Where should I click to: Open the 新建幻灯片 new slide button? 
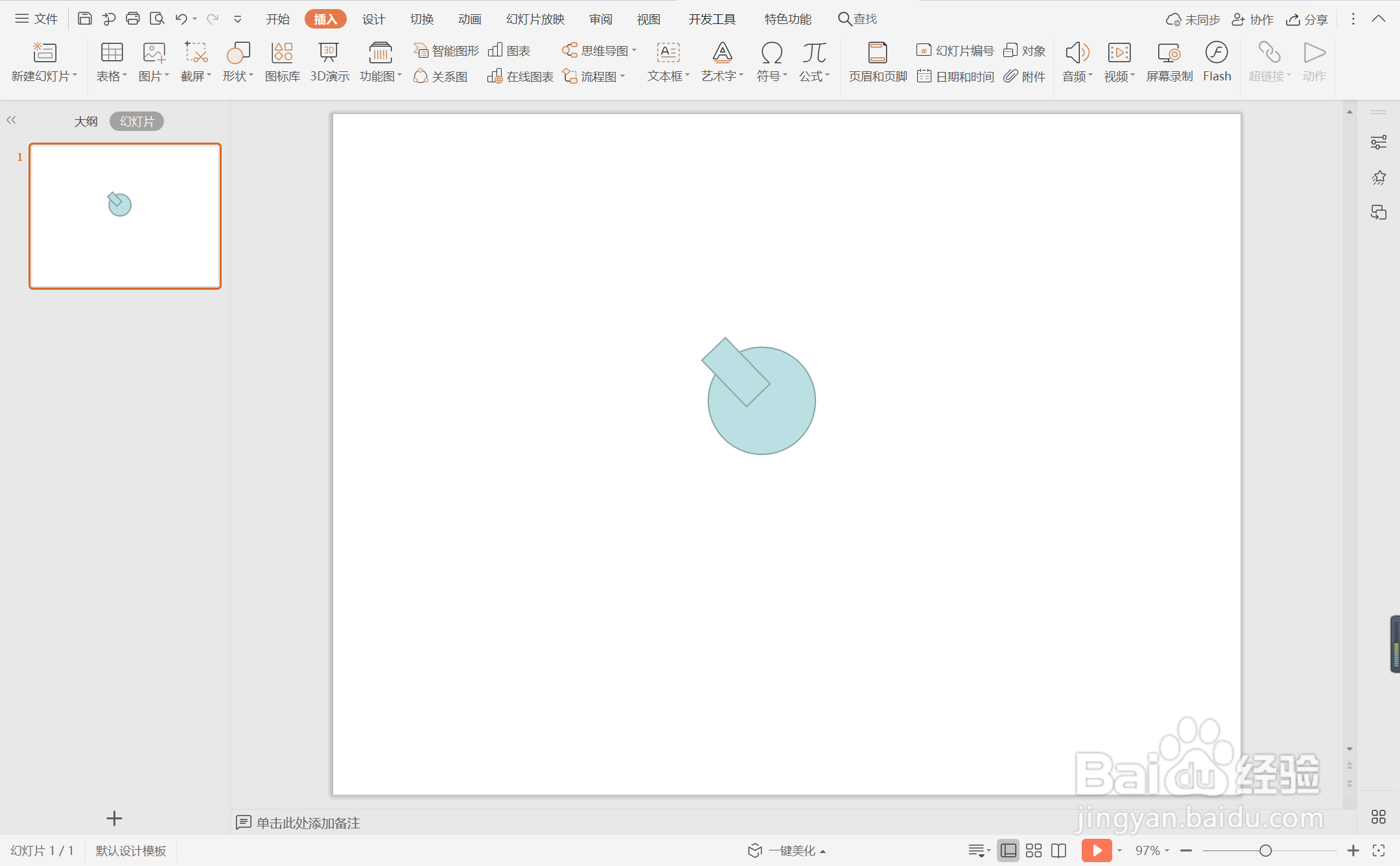click(x=44, y=62)
